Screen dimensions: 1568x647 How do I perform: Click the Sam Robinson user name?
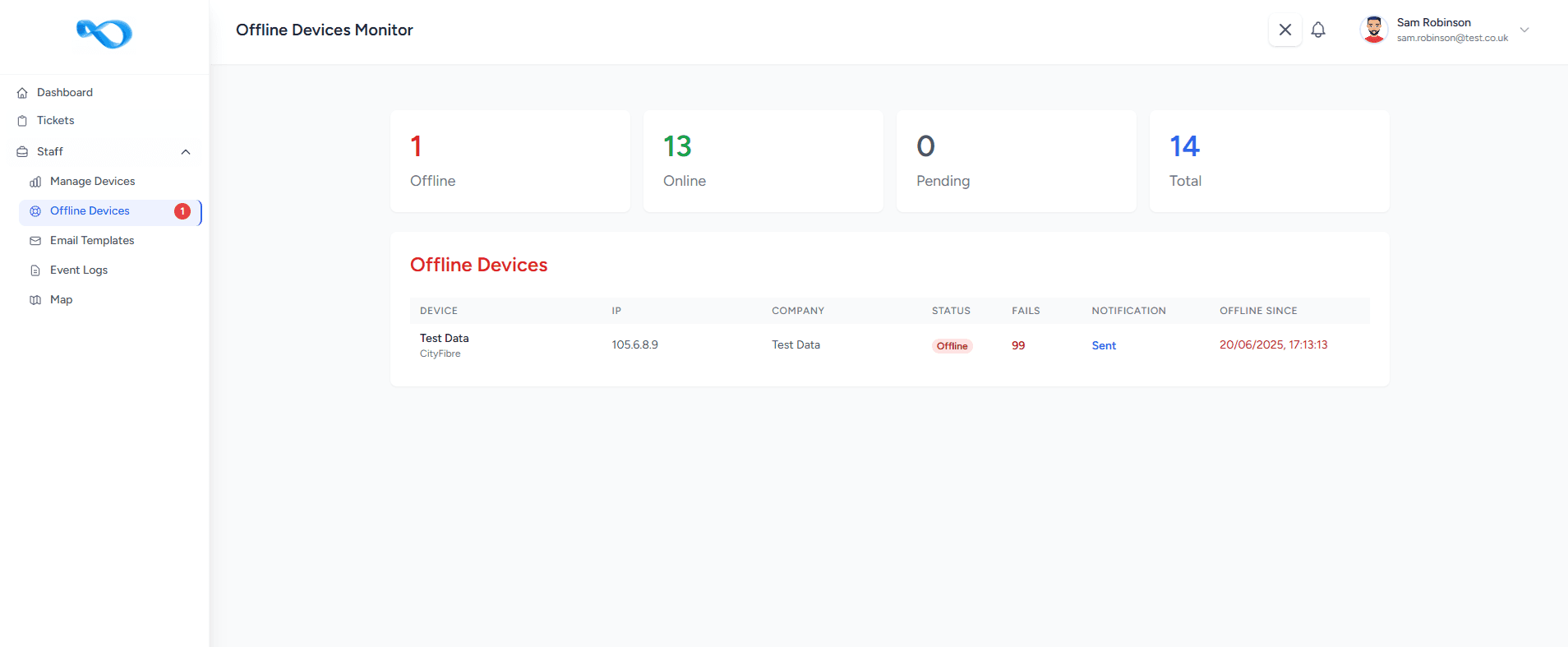pos(1433,22)
